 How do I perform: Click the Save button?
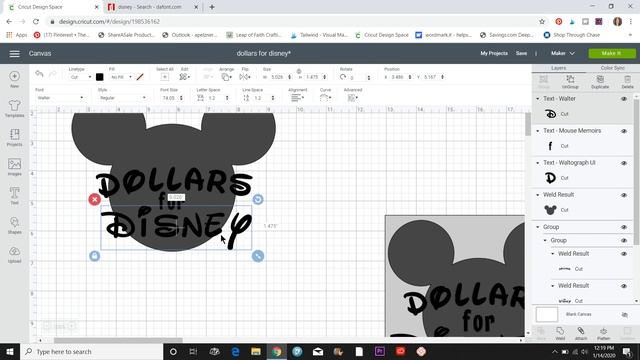tap(521, 53)
